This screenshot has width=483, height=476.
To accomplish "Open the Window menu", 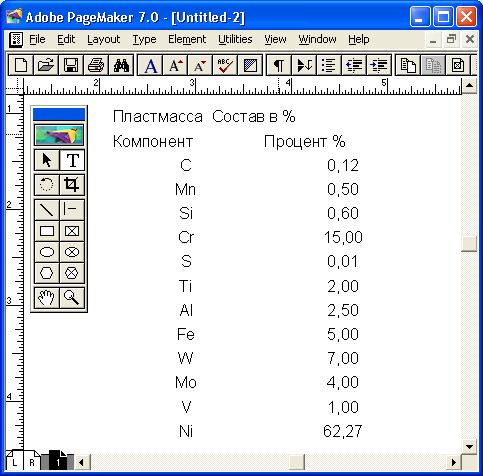I will click(x=317, y=39).
